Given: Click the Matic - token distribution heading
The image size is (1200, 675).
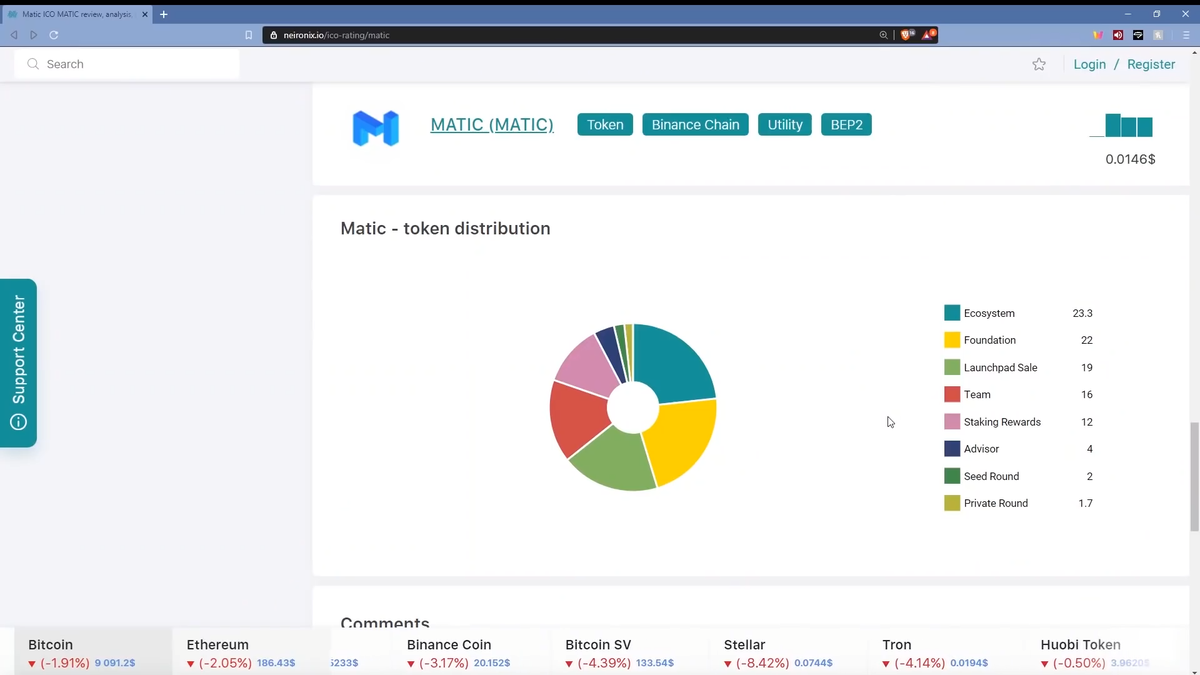Looking at the screenshot, I should [x=445, y=228].
